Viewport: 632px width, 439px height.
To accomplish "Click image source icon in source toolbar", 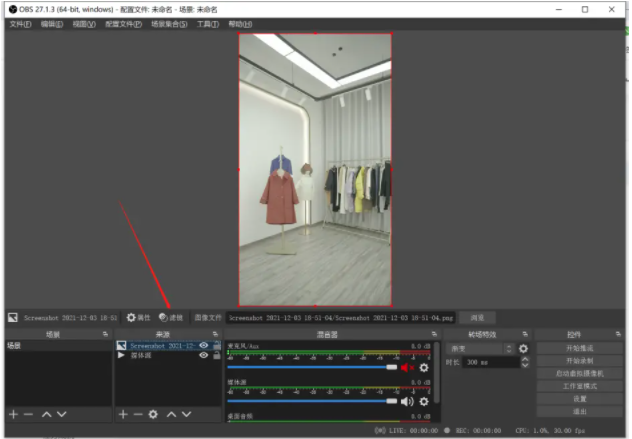I will [12, 318].
